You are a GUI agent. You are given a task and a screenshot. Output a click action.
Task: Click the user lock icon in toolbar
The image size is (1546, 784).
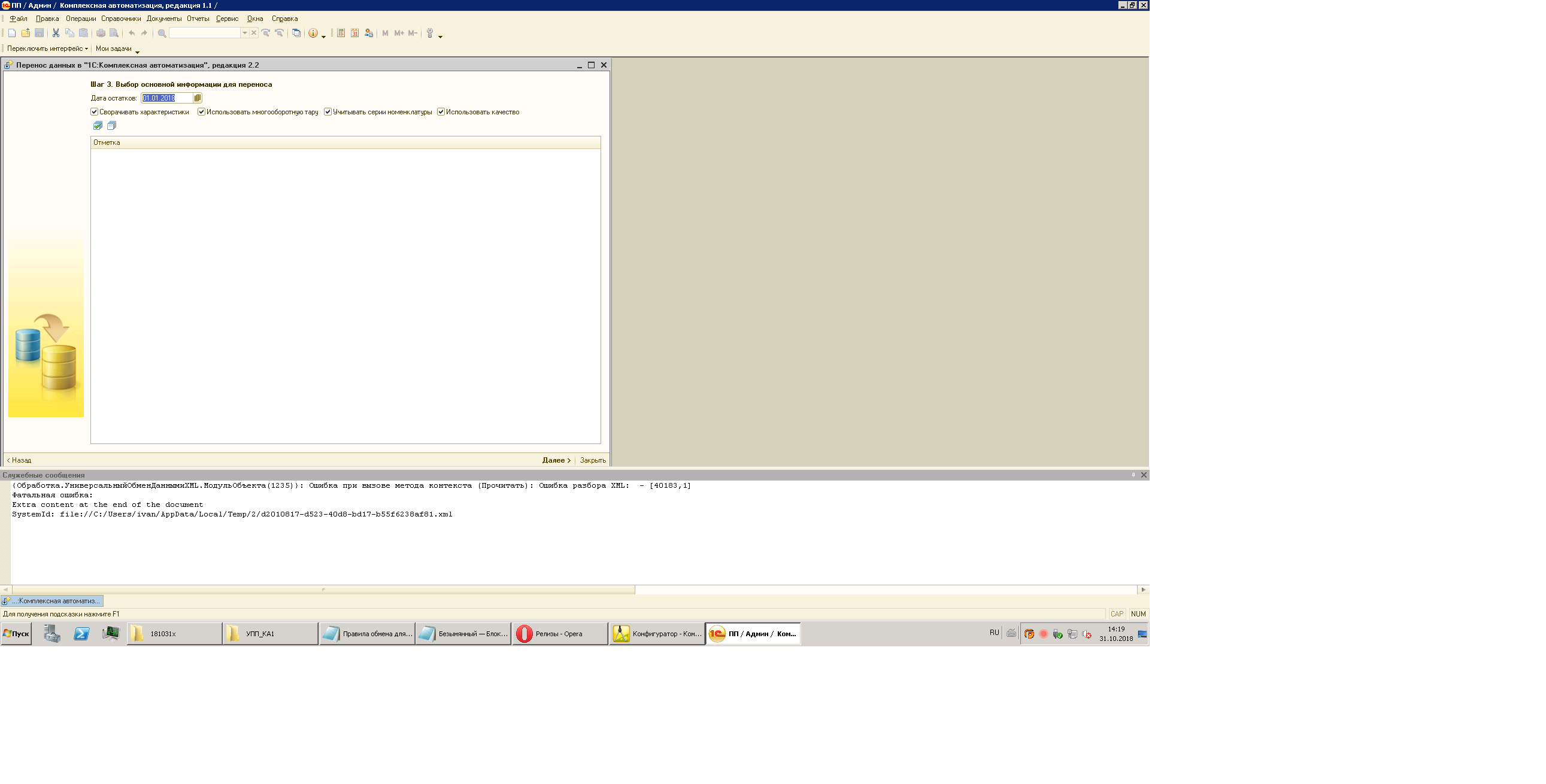tap(368, 33)
